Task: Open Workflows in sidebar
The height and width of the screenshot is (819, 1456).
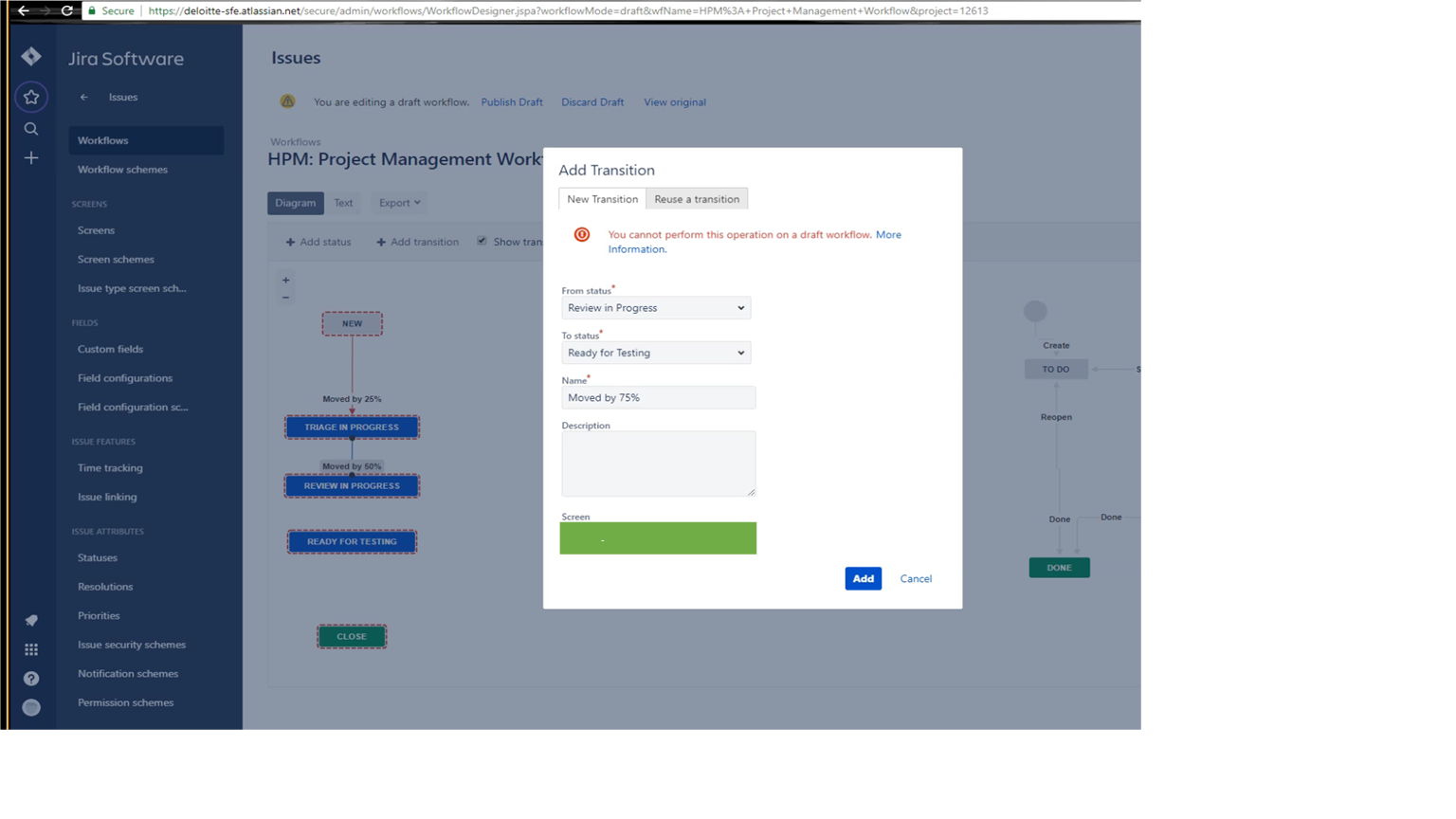Action: point(146,140)
